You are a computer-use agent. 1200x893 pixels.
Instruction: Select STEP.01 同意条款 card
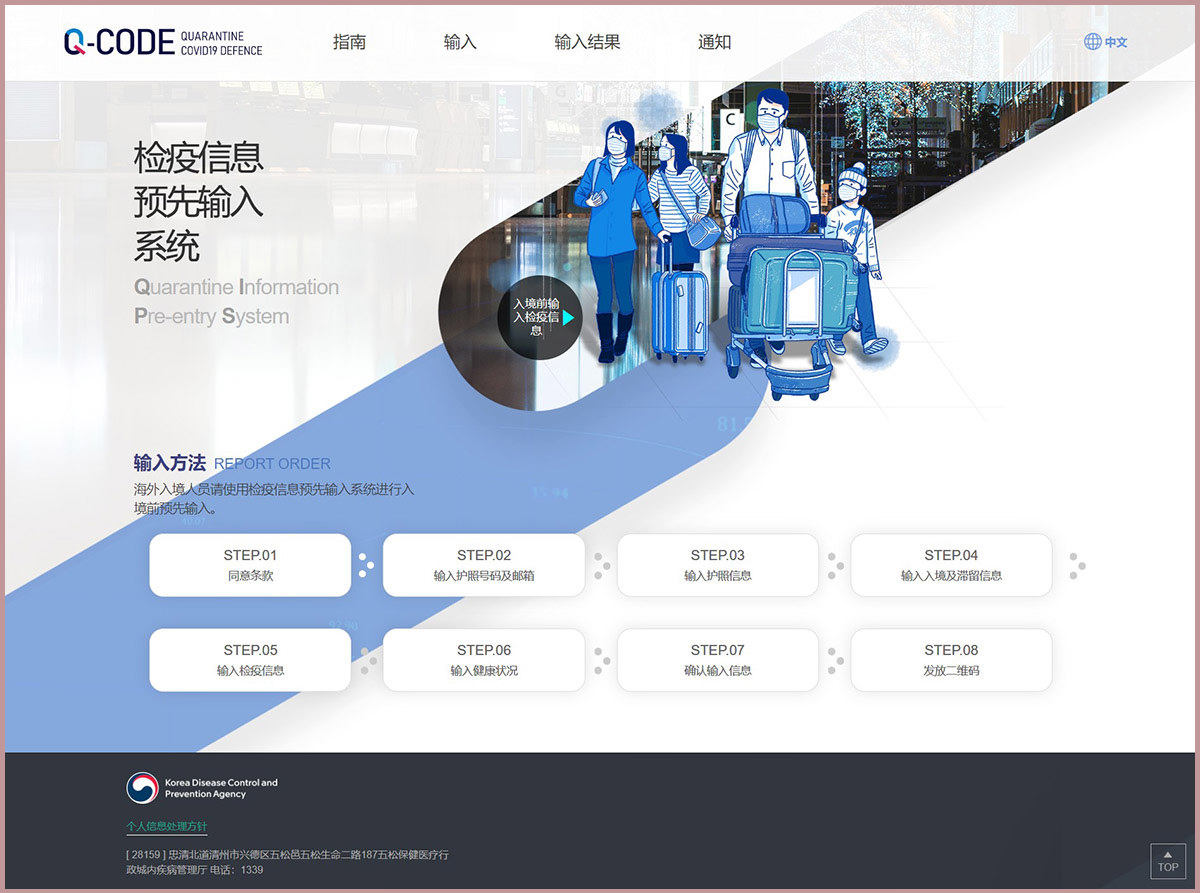tap(250, 565)
